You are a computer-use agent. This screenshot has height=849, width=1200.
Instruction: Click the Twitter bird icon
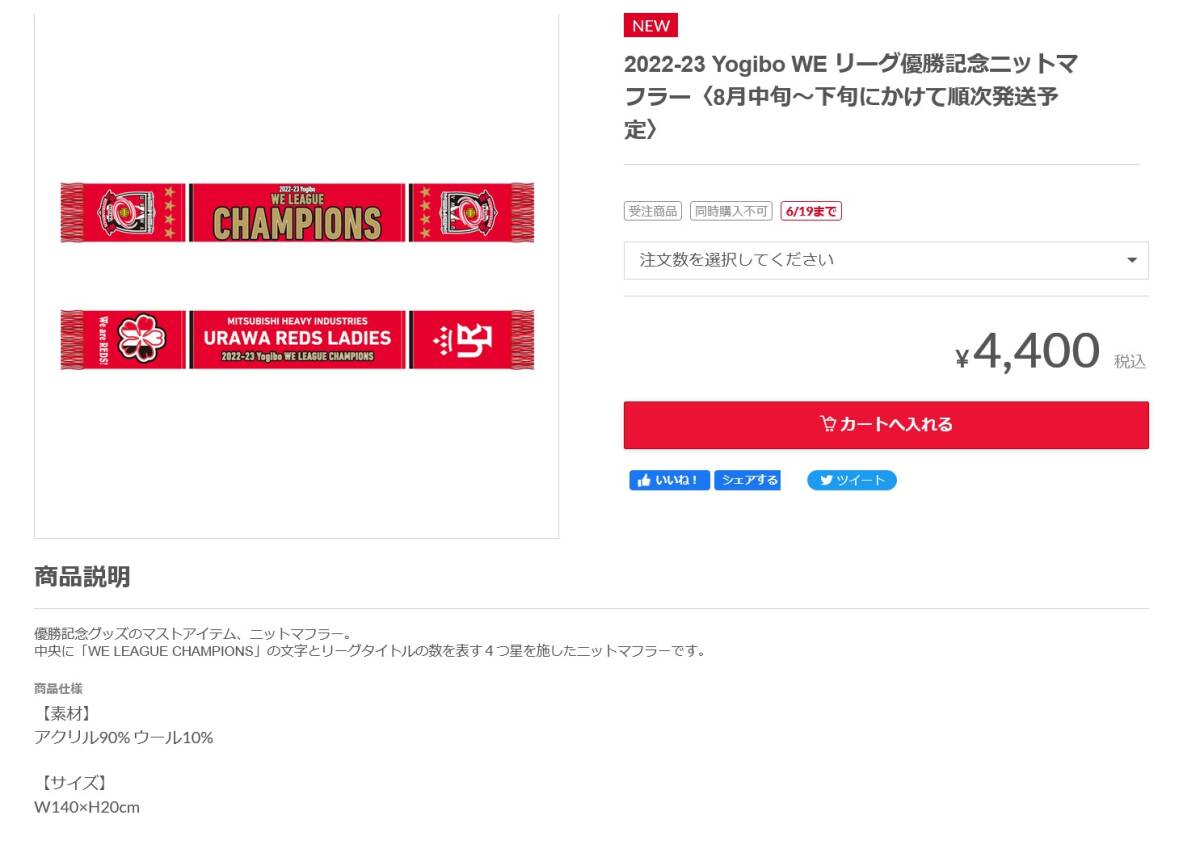(826, 481)
